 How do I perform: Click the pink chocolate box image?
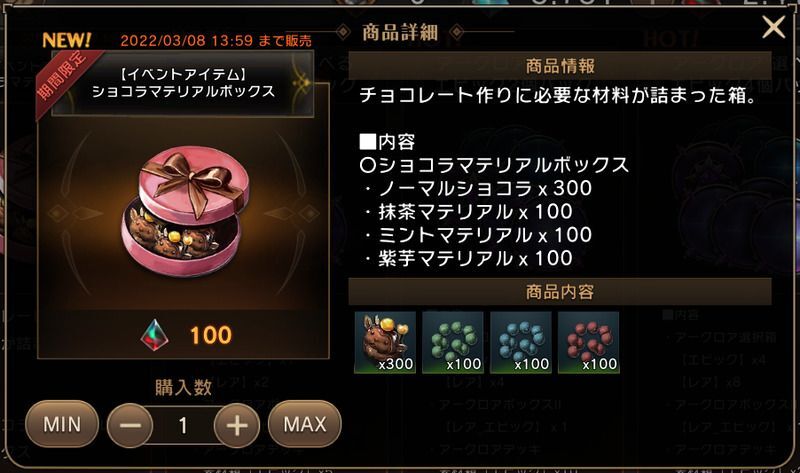point(185,212)
